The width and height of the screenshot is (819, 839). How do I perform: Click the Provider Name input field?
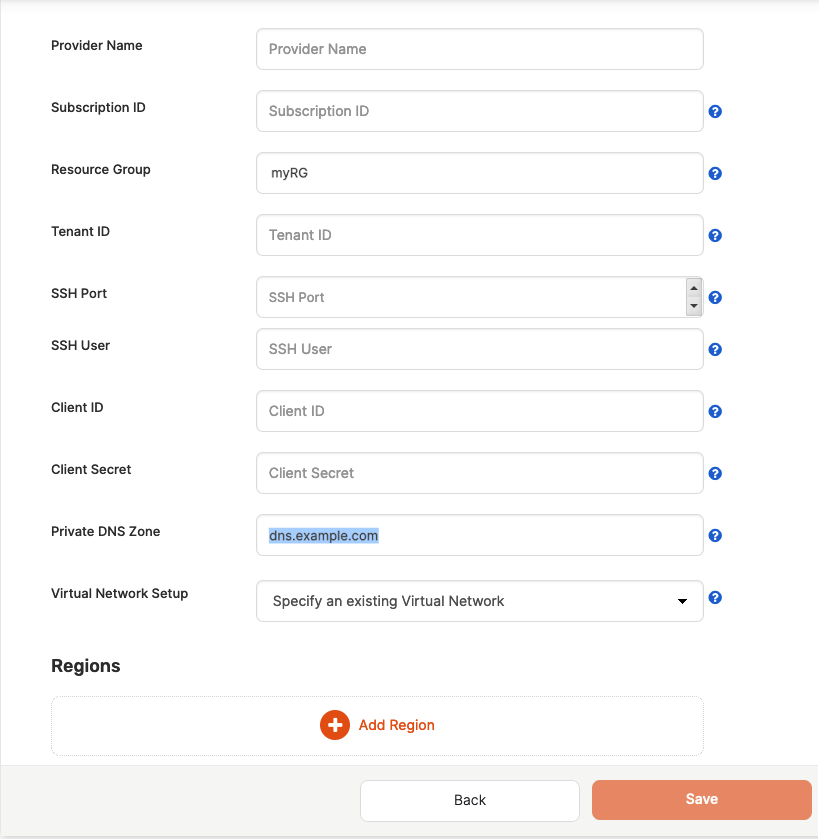(479, 48)
